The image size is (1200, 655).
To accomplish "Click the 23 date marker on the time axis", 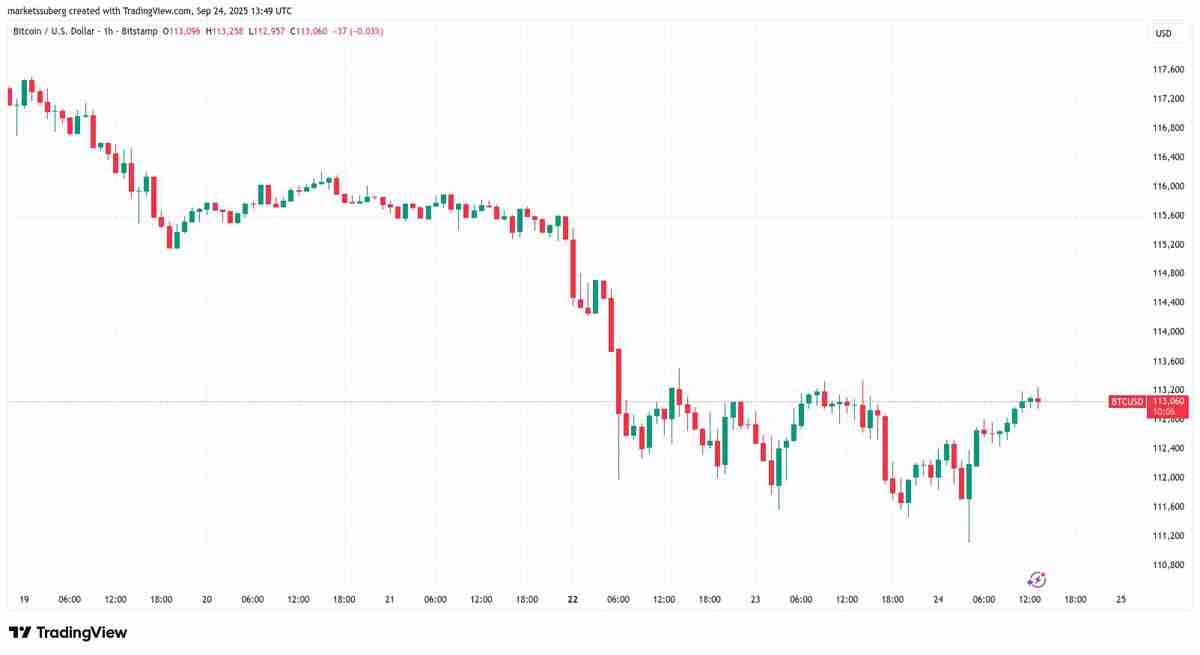I will pyautogui.click(x=755, y=600).
